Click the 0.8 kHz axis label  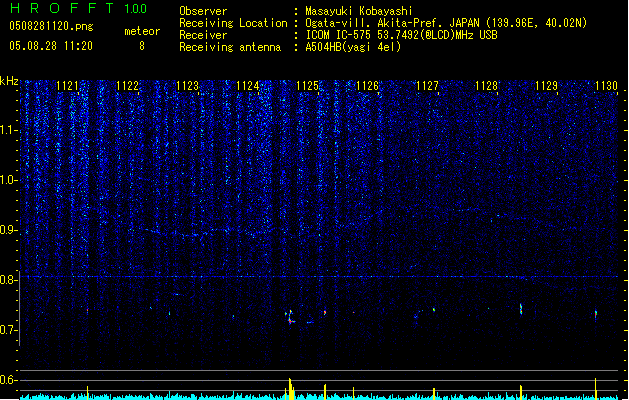[8, 280]
